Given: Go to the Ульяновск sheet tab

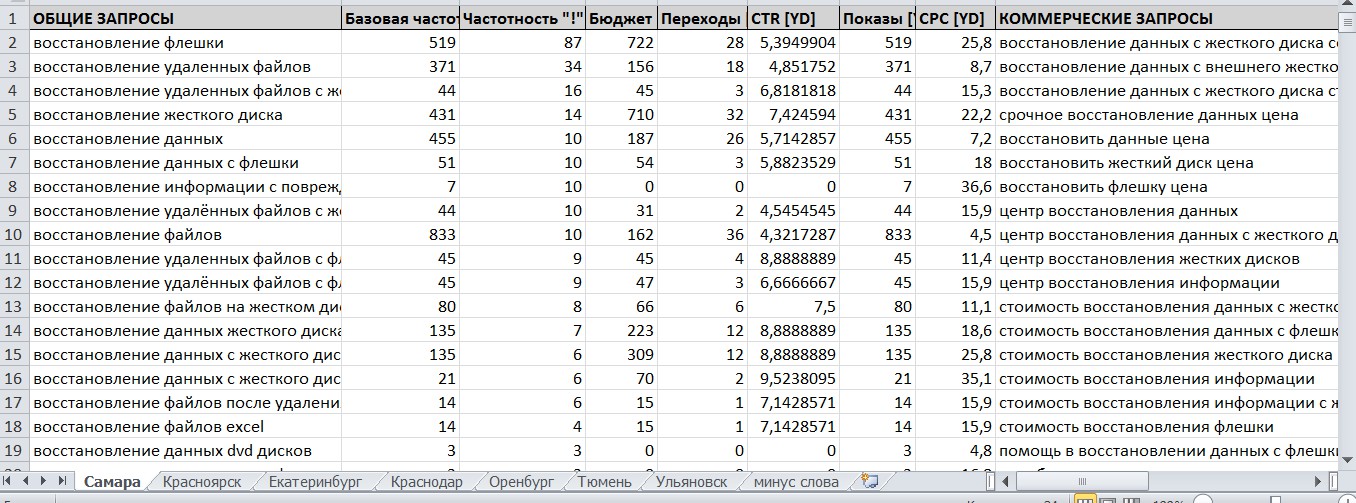Looking at the screenshot, I should pyautogui.click(x=692, y=481).
